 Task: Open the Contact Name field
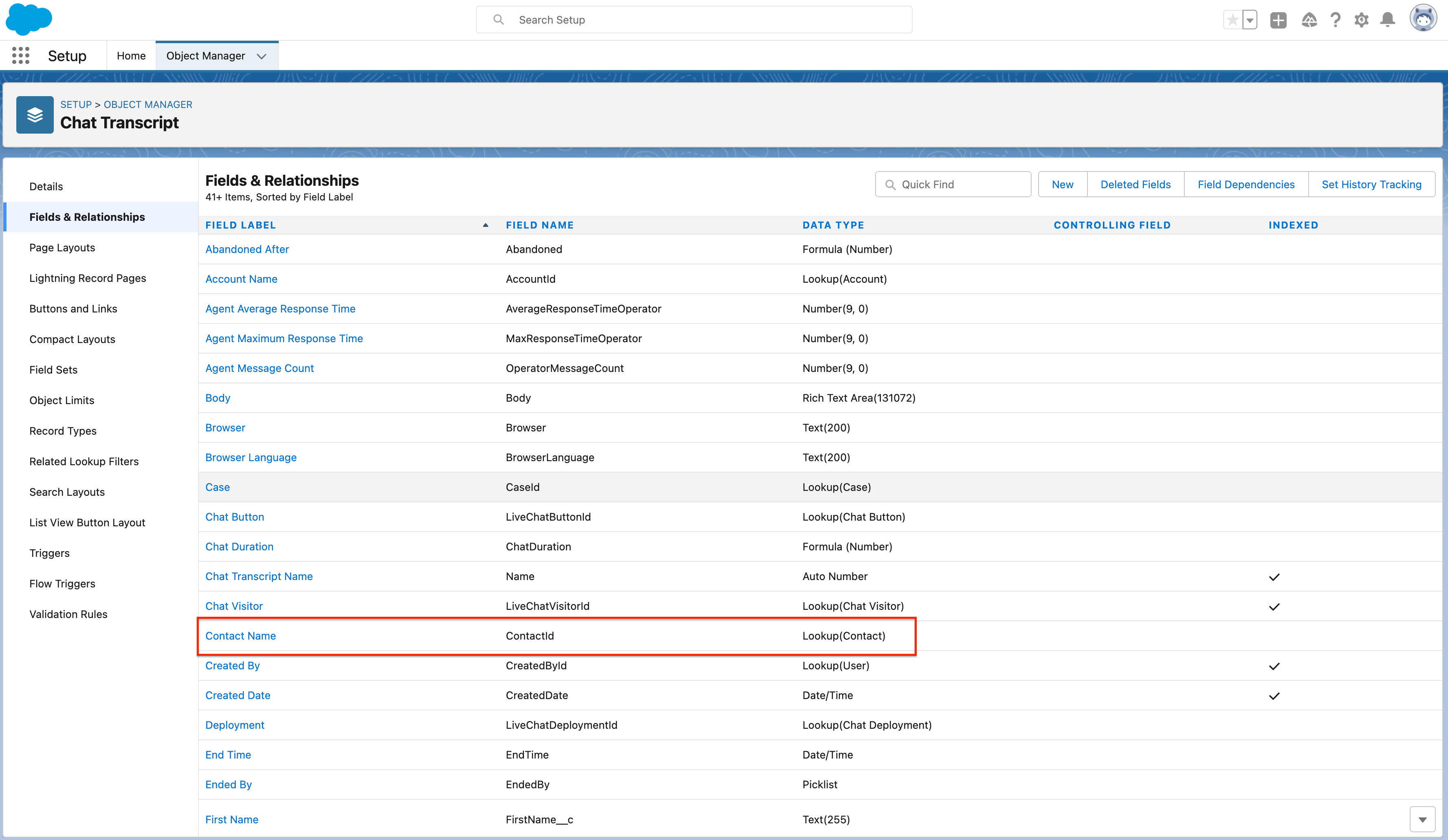coord(241,635)
